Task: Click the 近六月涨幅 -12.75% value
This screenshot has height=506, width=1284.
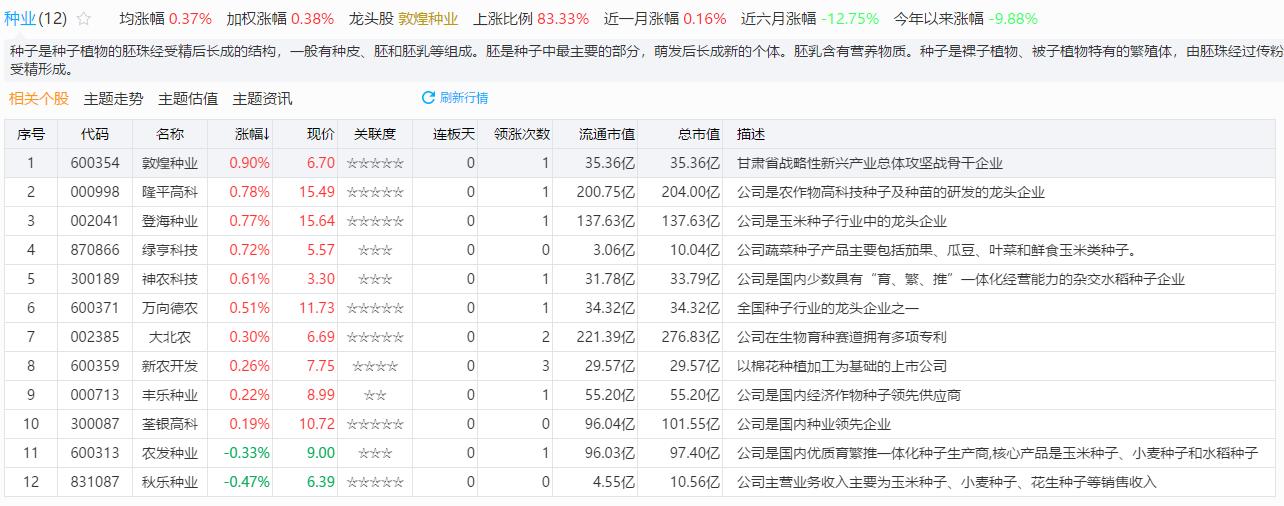Action: [x=850, y=19]
